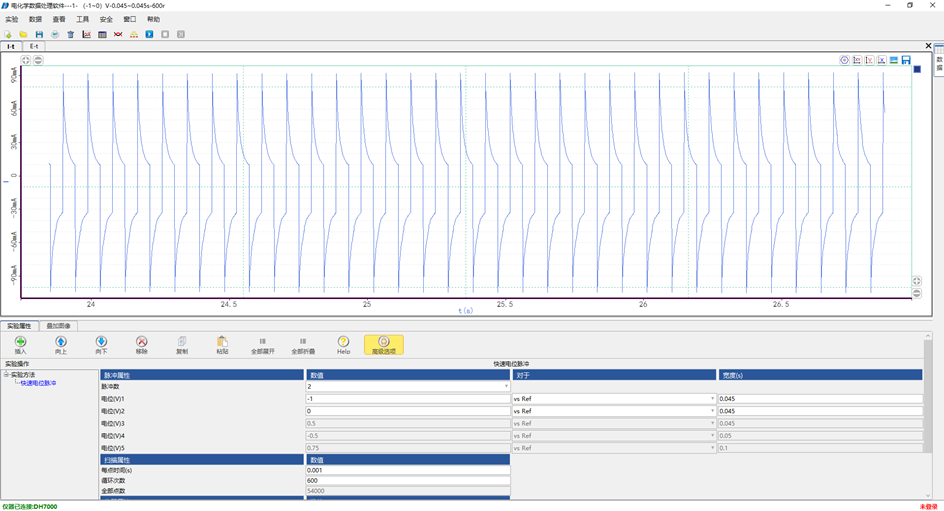Viewport: 944px width, 511px height.
Task: Click the 全部展开 expand all button
Action: [x=262, y=345]
